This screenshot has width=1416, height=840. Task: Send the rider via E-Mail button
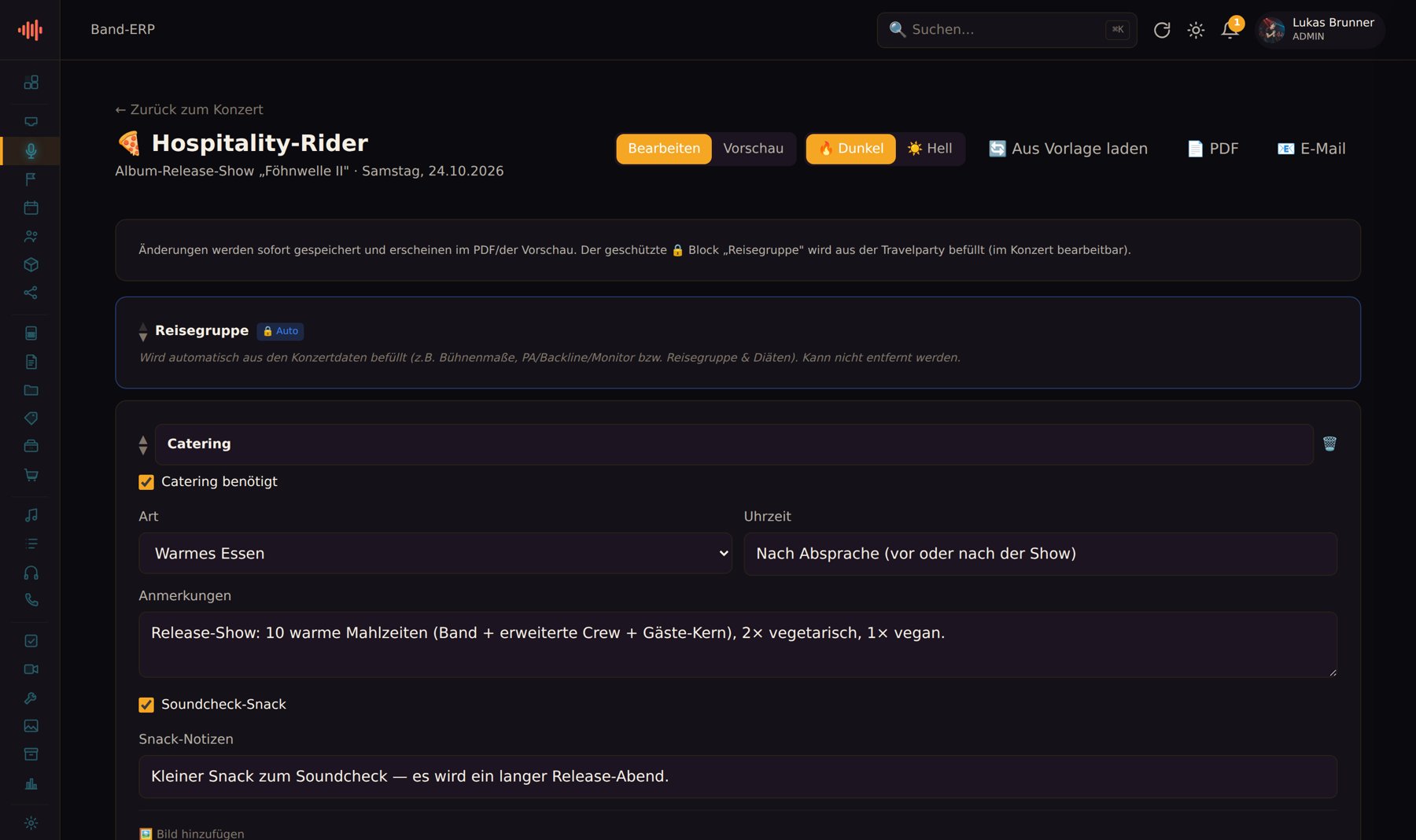[1311, 149]
